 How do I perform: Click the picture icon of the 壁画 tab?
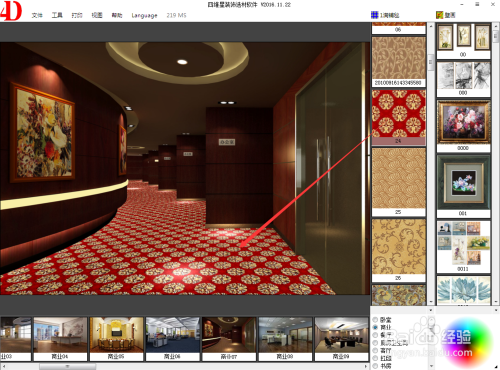(440, 15)
